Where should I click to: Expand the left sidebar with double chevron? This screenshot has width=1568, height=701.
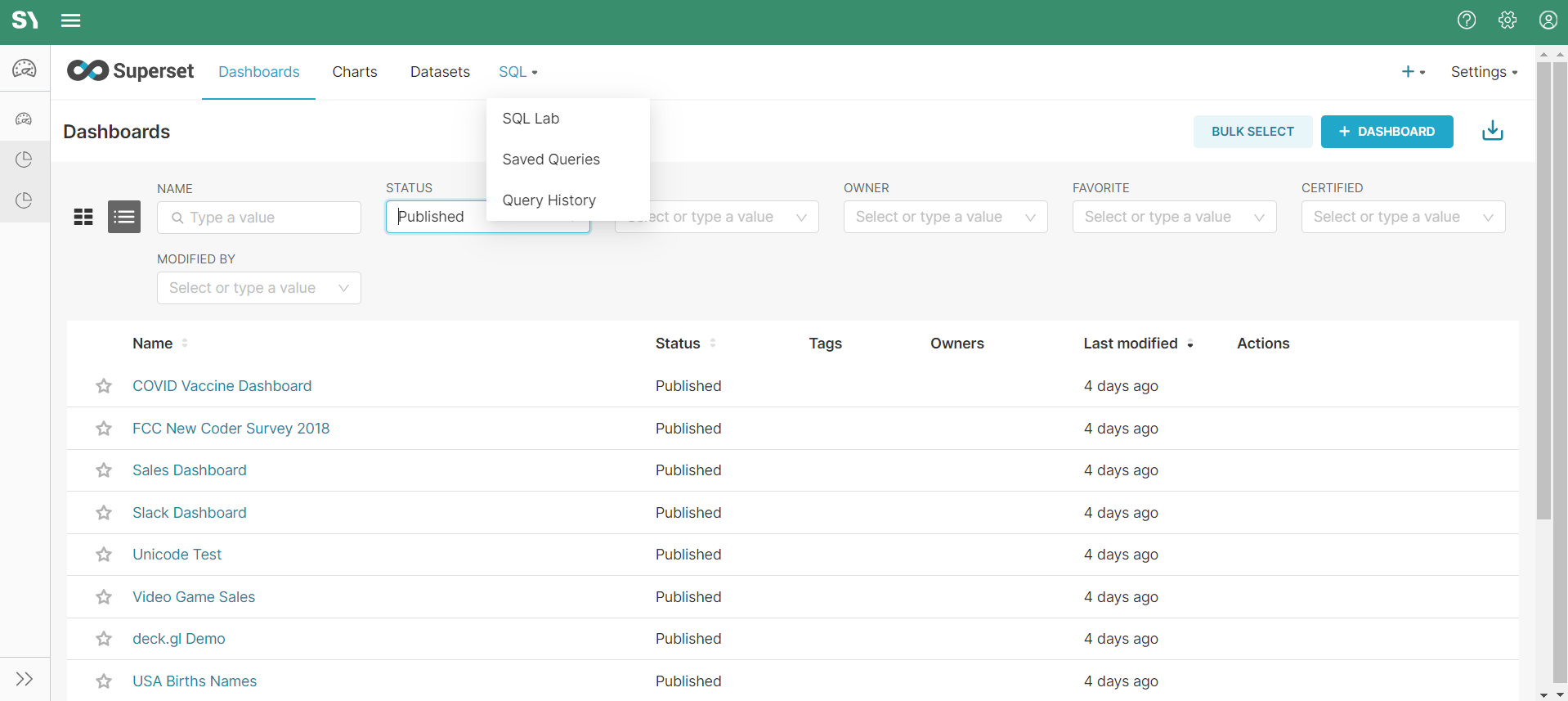pyautogui.click(x=25, y=679)
